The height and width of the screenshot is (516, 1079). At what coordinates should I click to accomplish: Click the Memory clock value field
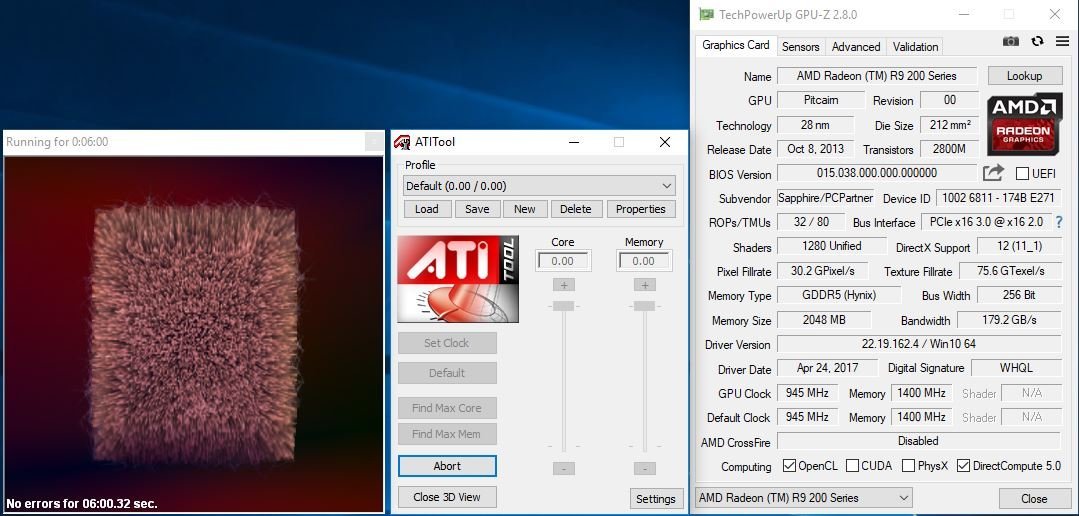coord(644,261)
